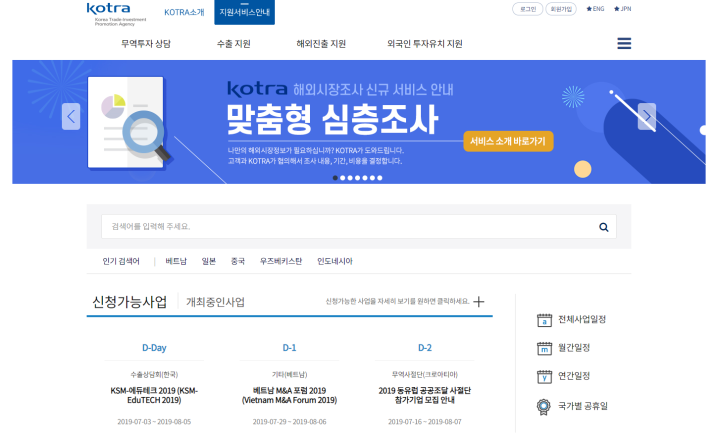Viewport: 718px width, 448px height.
Task: Switch language to ENG
Action: coord(595,9)
